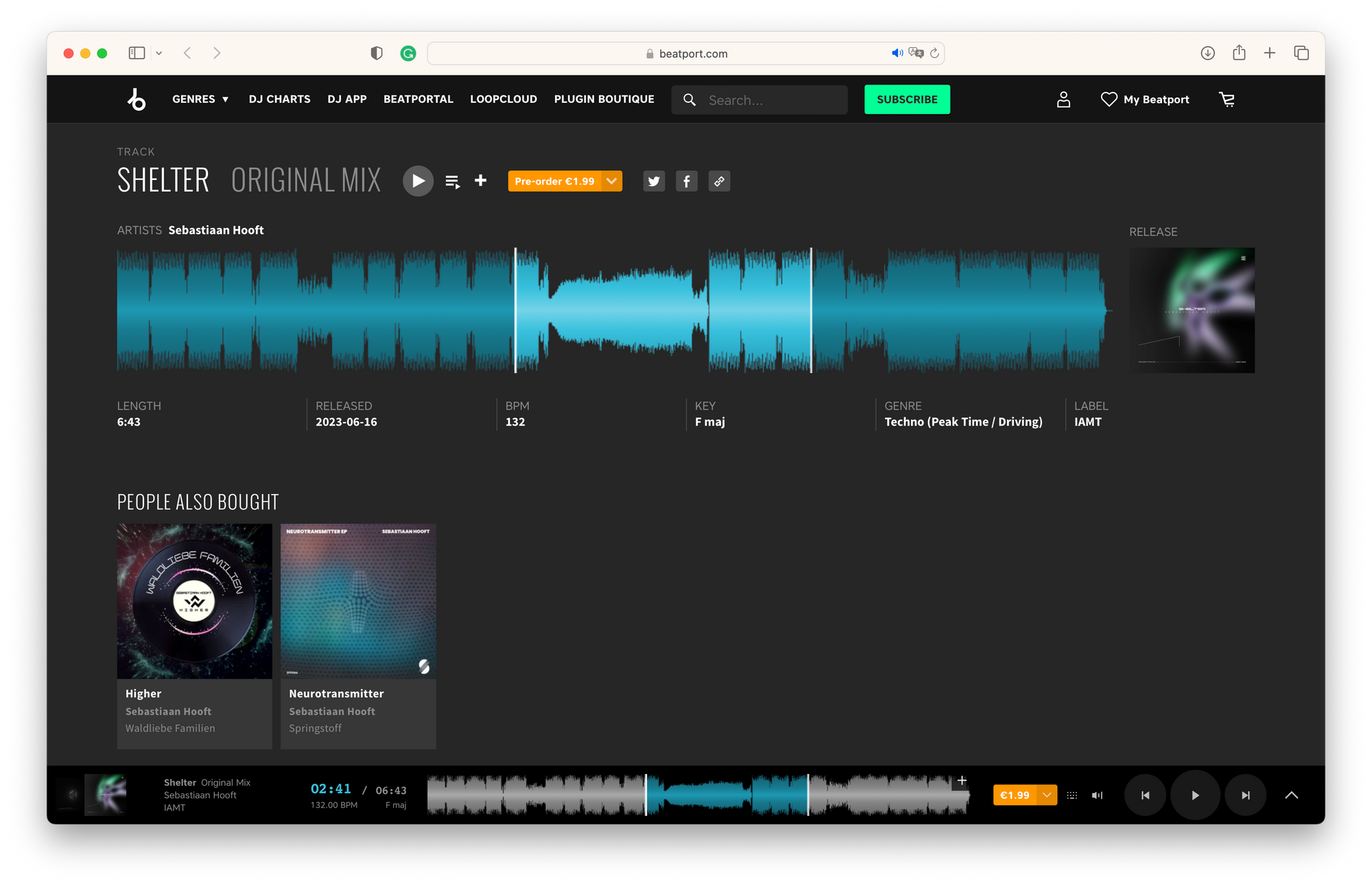Image resolution: width=1372 pixels, height=886 pixels.
Task: Open Shelter title in the player bar
Action: (180, 782)
